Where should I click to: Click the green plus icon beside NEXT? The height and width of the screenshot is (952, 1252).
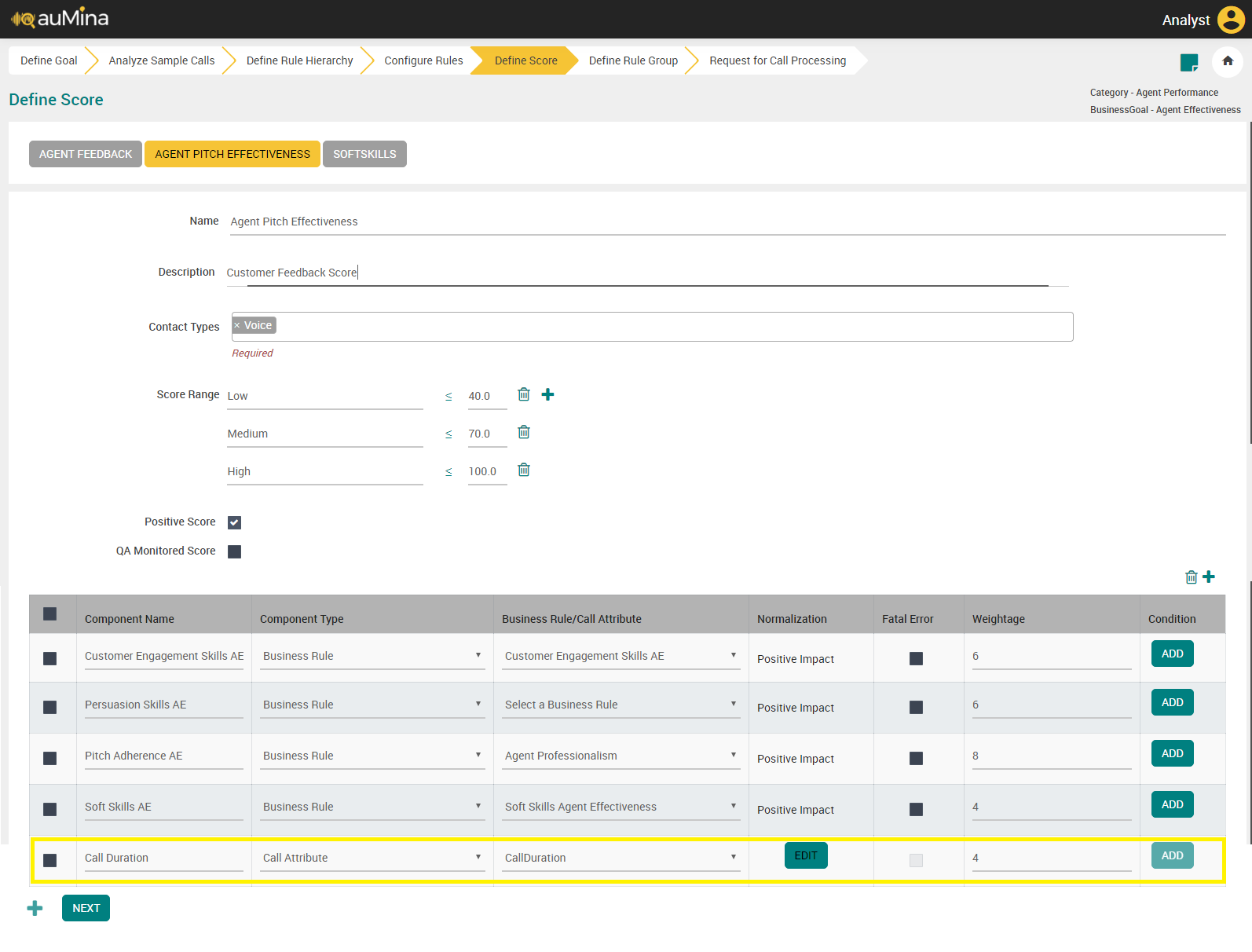click(x=35, y=909)
